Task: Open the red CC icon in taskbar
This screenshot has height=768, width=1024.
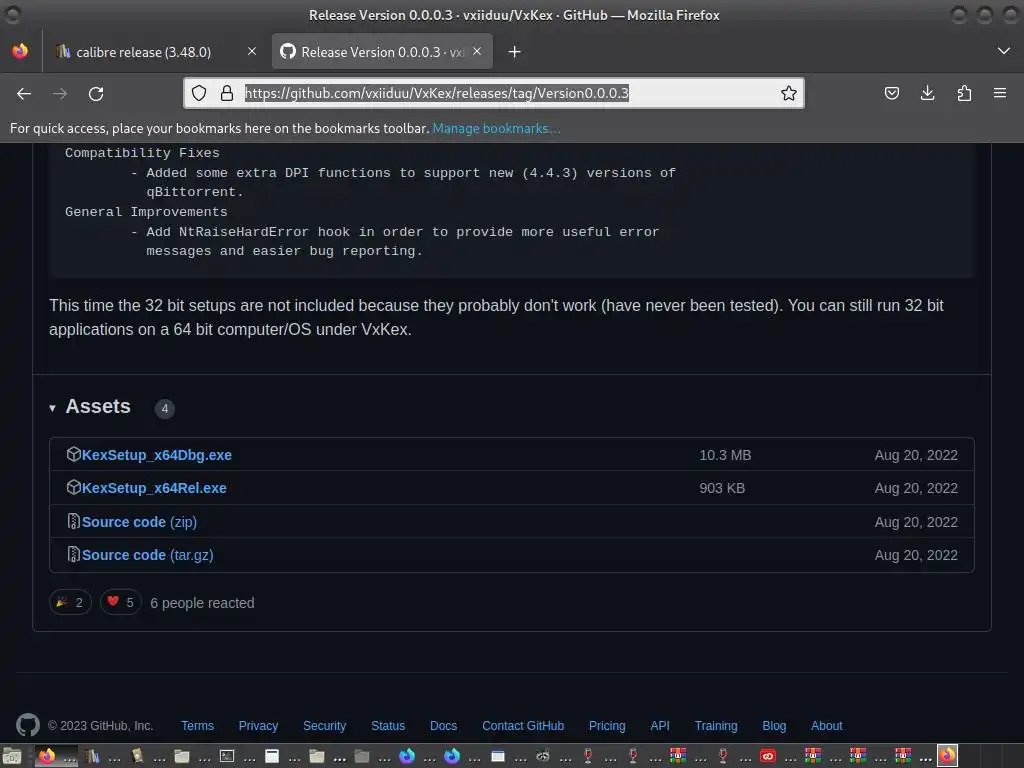Action: pyautogui.click(x=768, y=756)
